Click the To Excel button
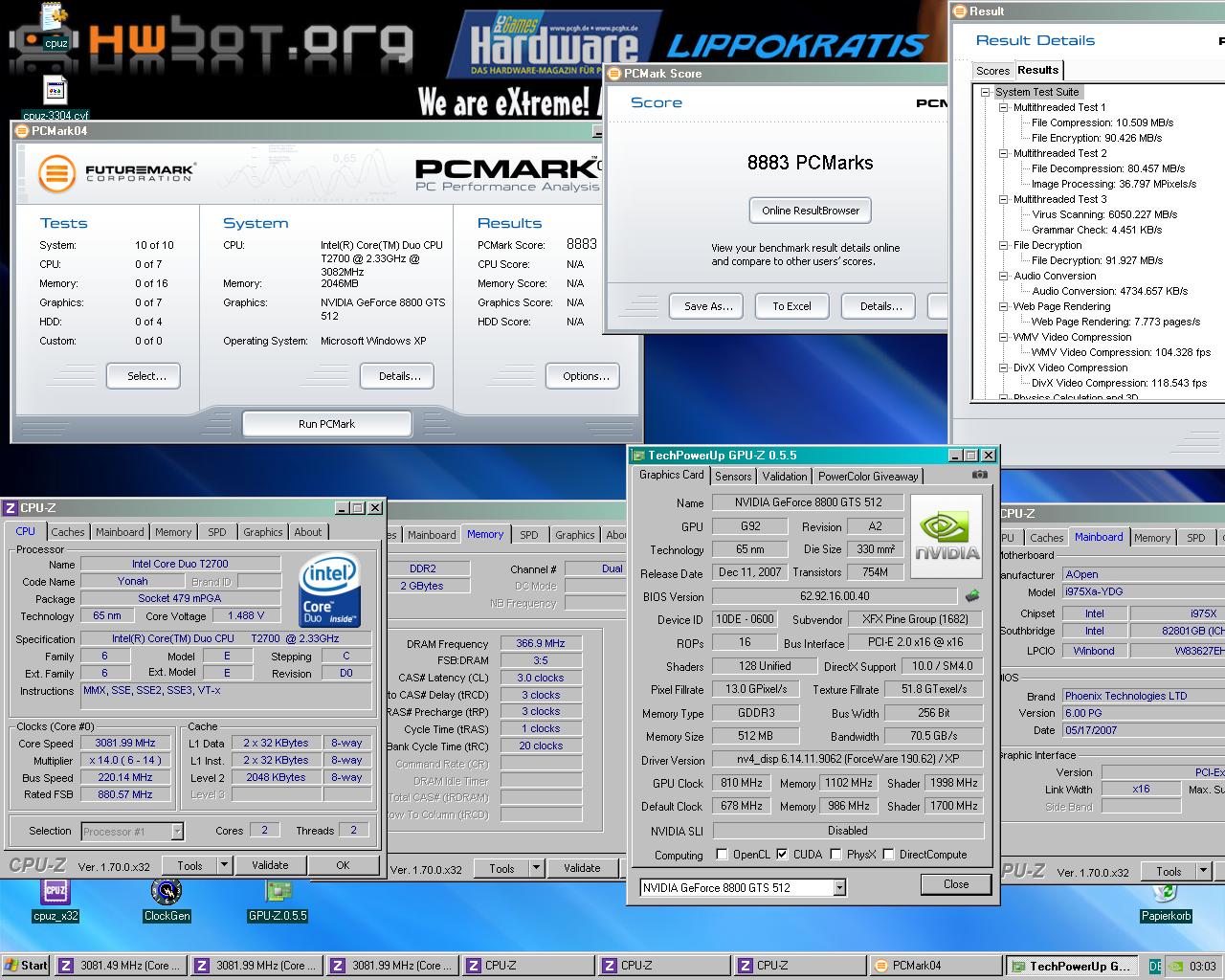The height and width of the screenshot is (980, 1225). click(x=791, y=306)
